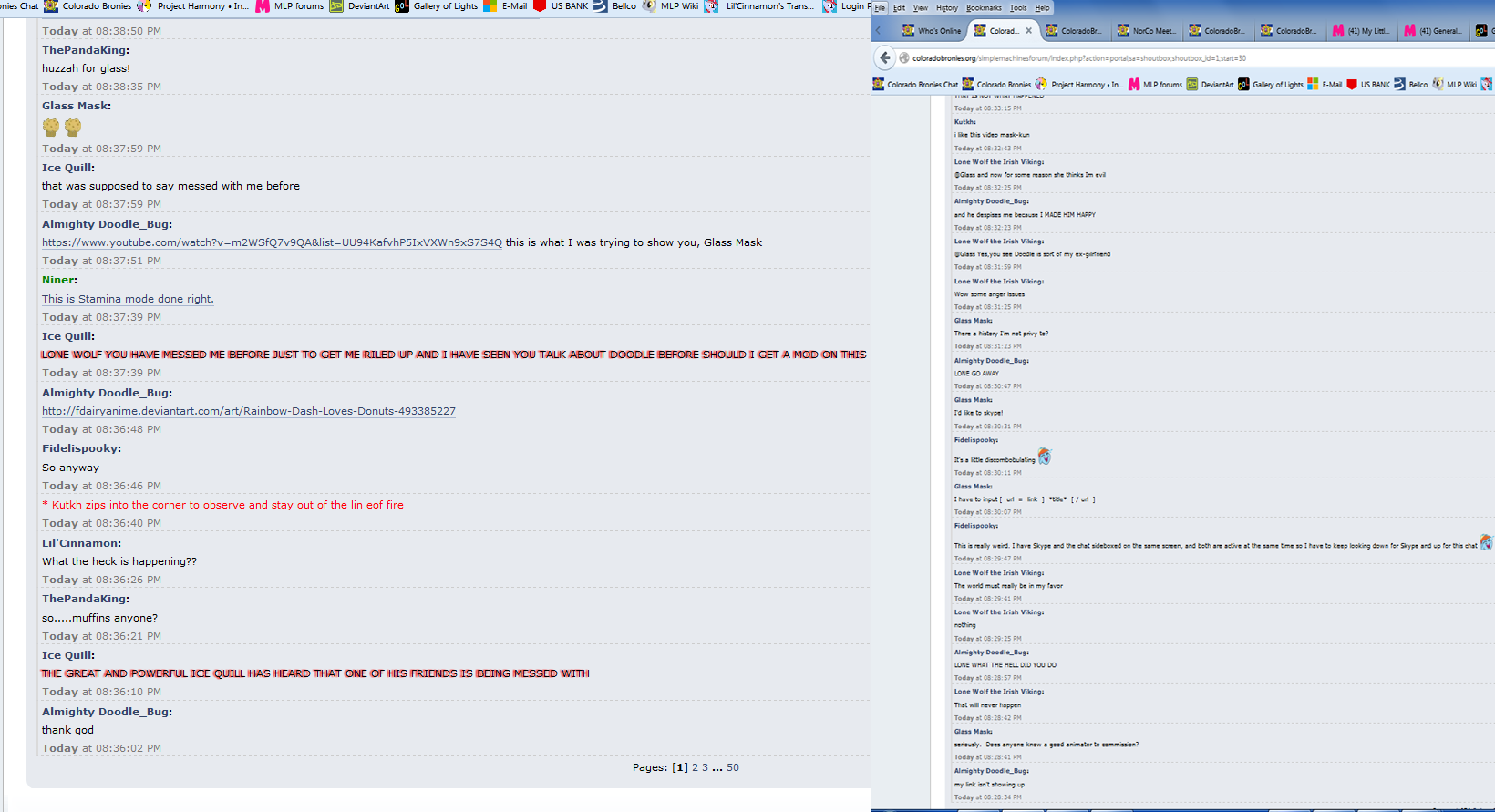The image size is (1495, 812).
Task: Switch to the Who's Online tab
Action: 932,31
